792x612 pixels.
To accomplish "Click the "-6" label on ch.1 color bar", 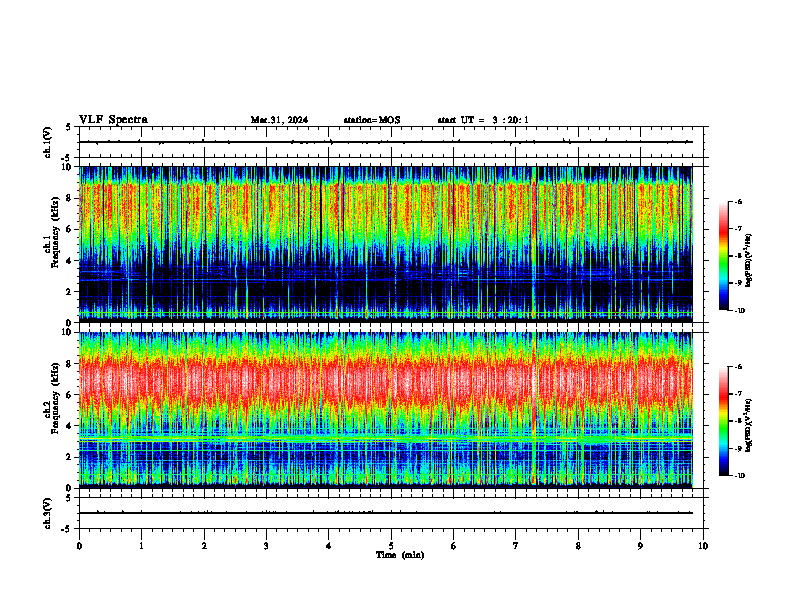I will (738, 201).
